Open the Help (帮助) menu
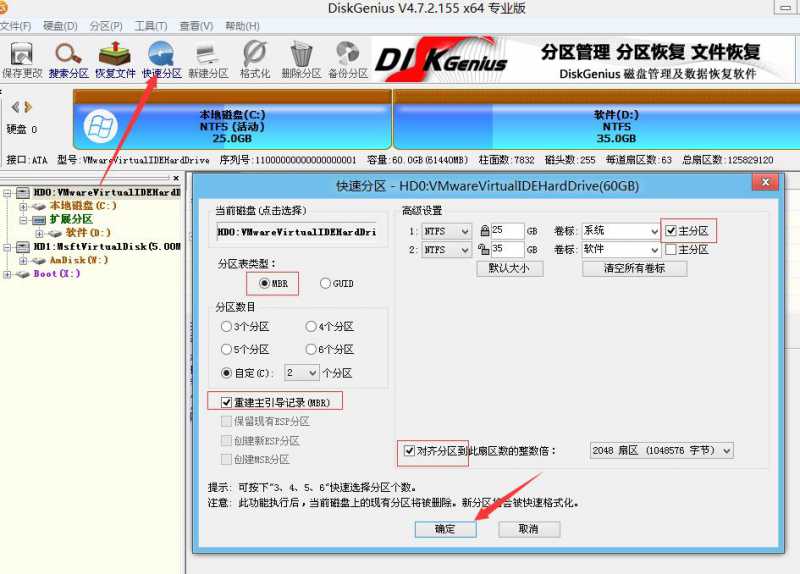 (242, 26)
